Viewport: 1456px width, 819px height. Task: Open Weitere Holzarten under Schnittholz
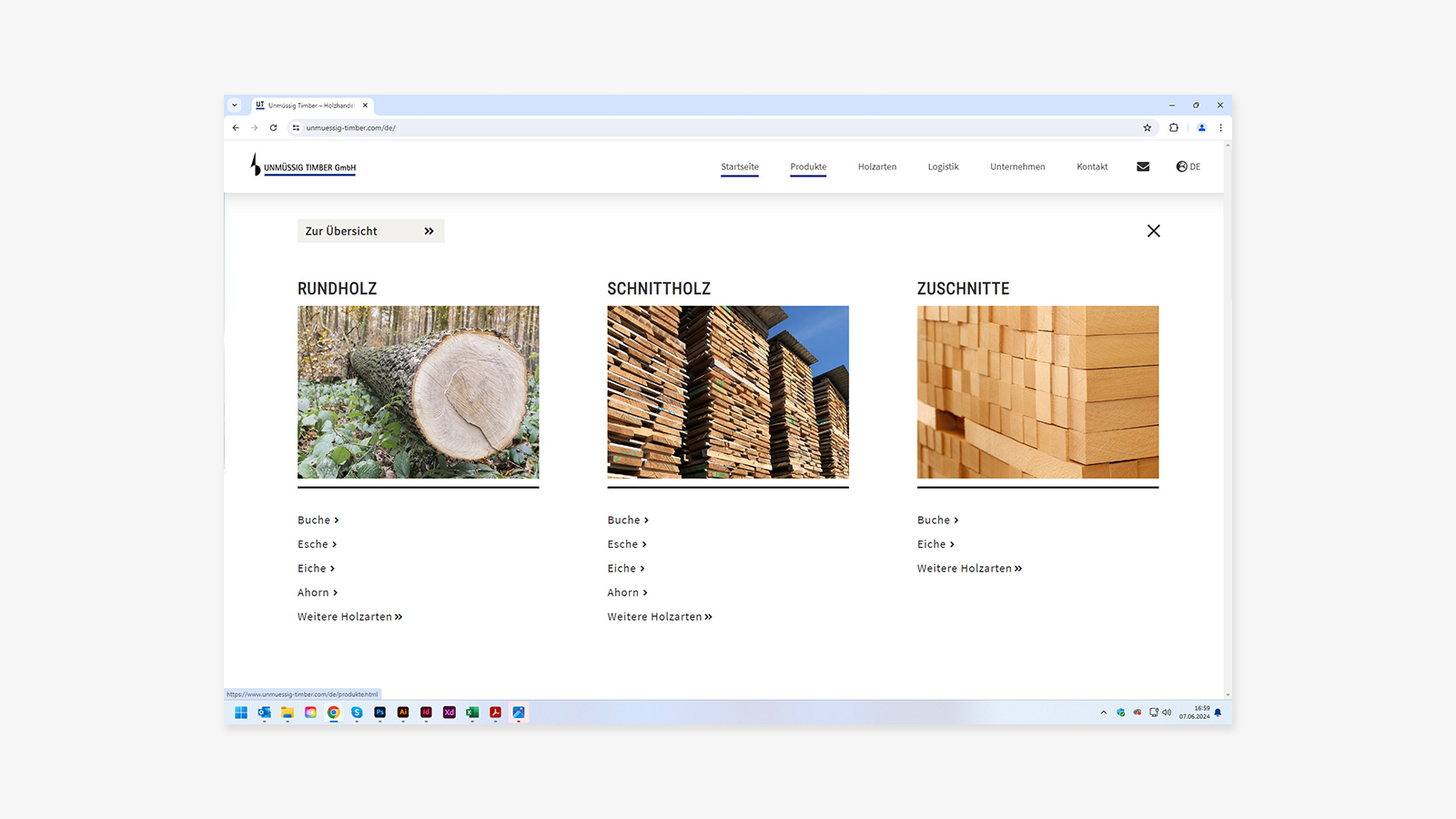660,617
